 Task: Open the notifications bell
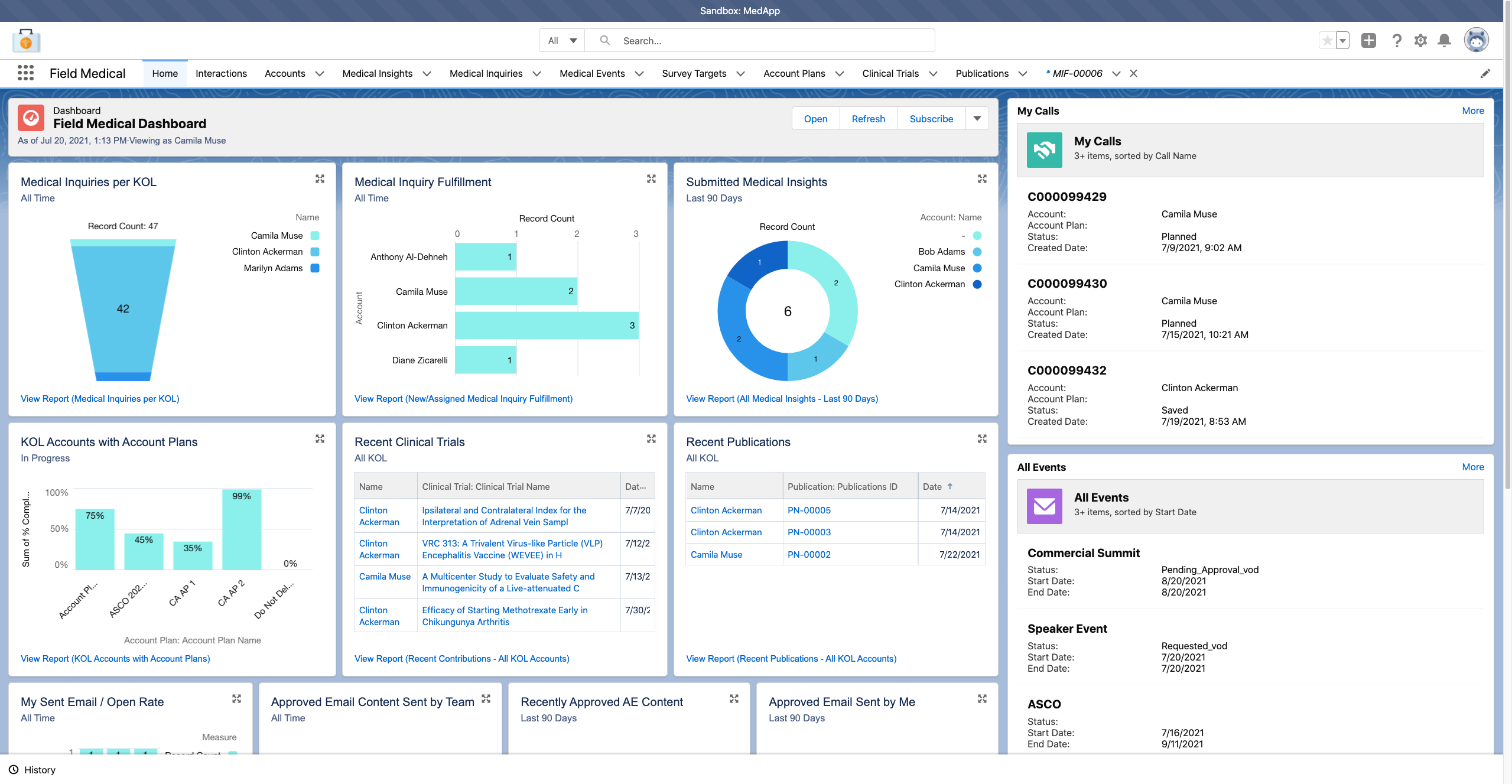tap(1444, 40)
